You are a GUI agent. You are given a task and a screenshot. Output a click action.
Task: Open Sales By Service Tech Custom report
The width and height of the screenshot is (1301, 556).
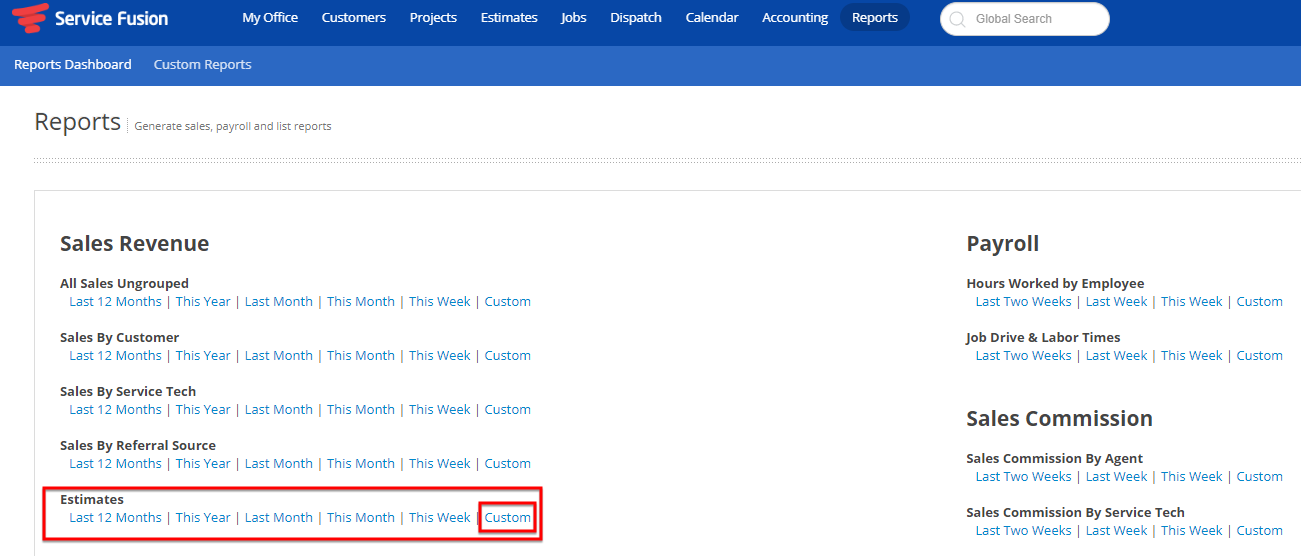point(508,410)
